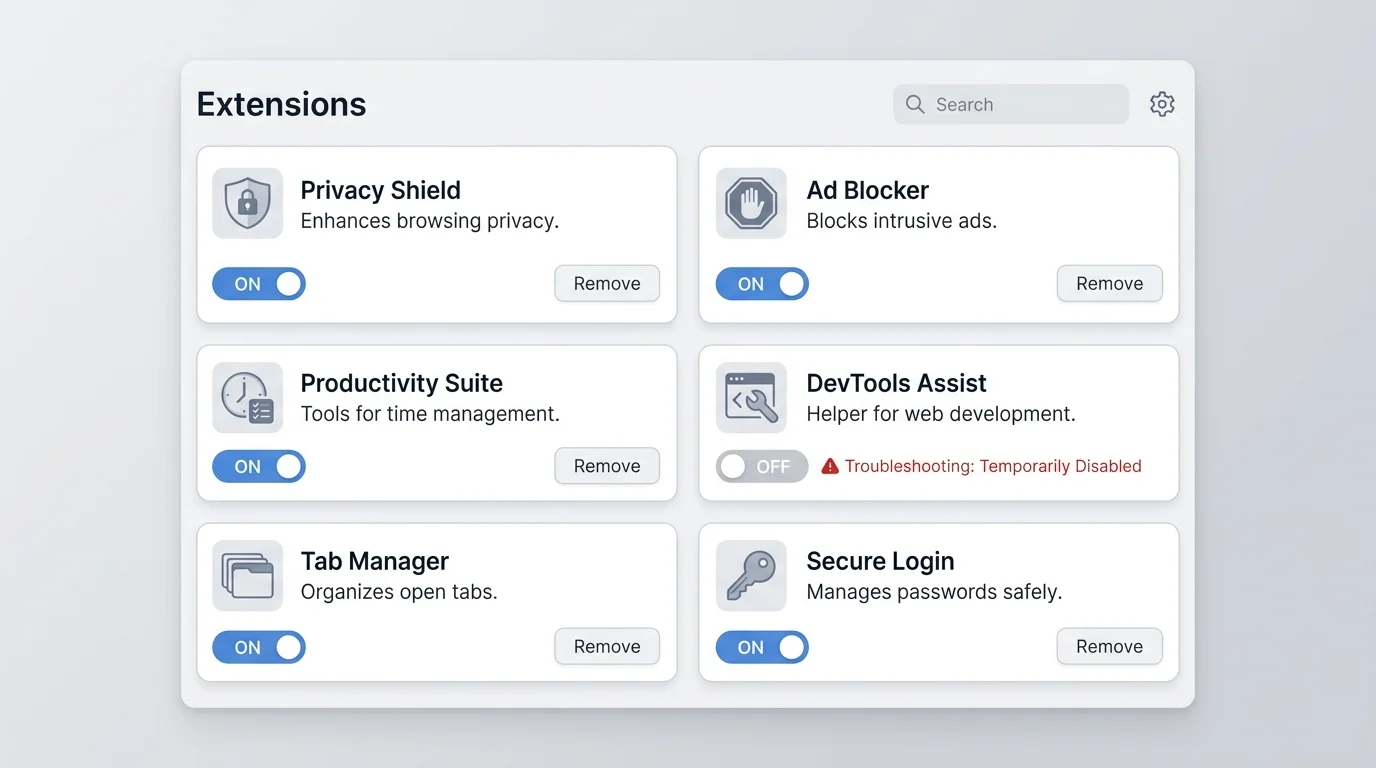Click Remove on Secure Login card
The image size is (1376, 768).
(1110, 647)
